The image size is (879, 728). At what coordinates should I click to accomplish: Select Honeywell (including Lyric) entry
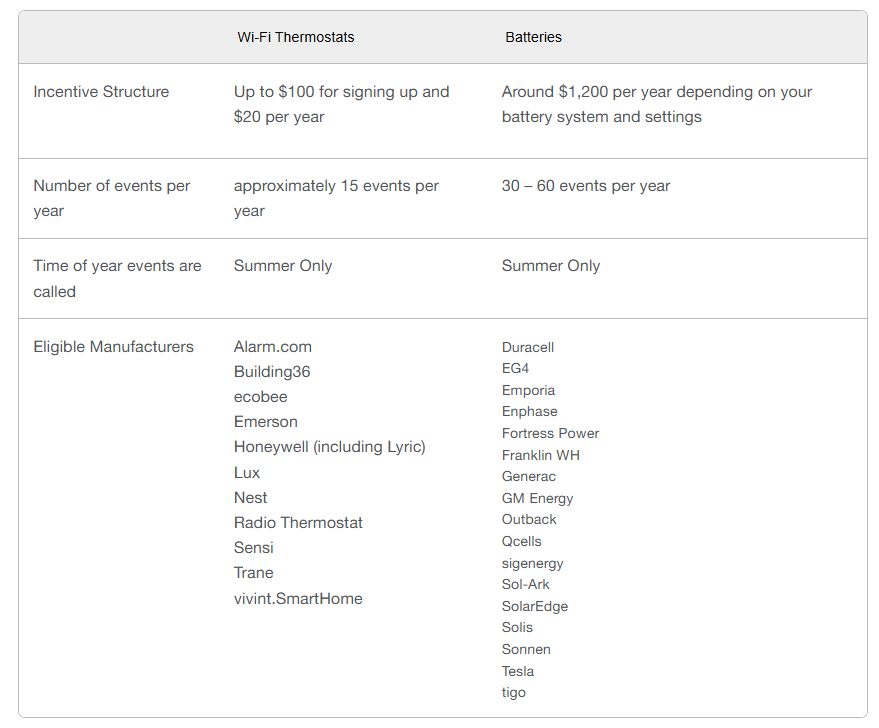330,447
